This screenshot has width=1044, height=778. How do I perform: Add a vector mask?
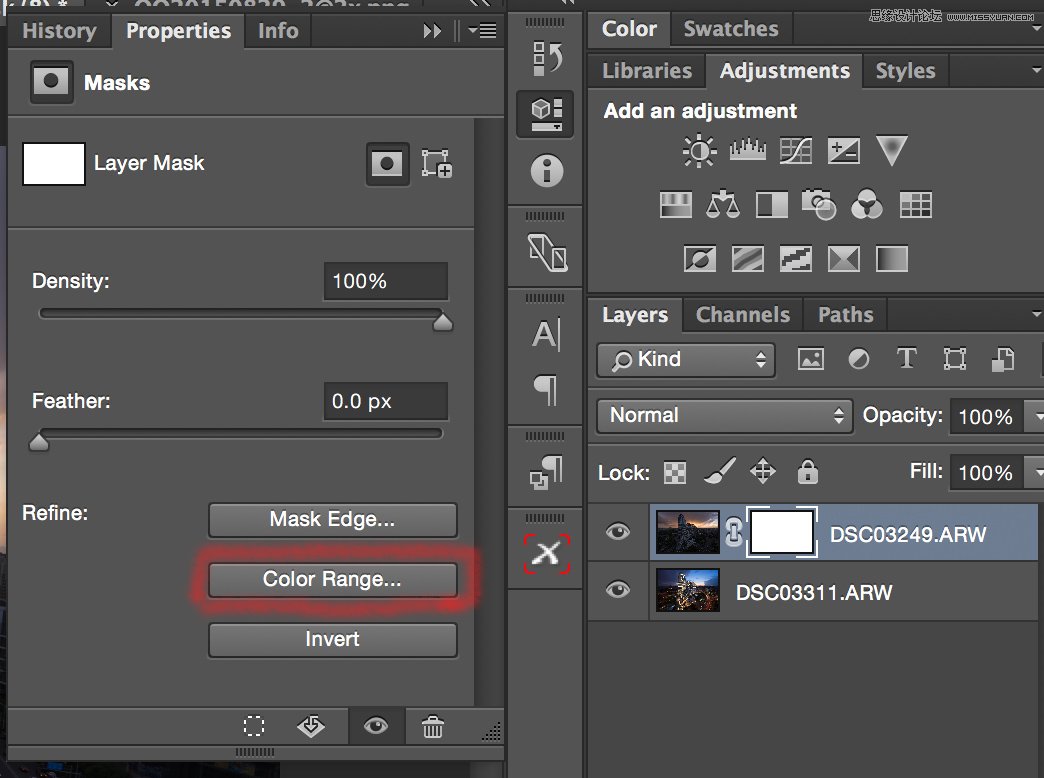437,163
